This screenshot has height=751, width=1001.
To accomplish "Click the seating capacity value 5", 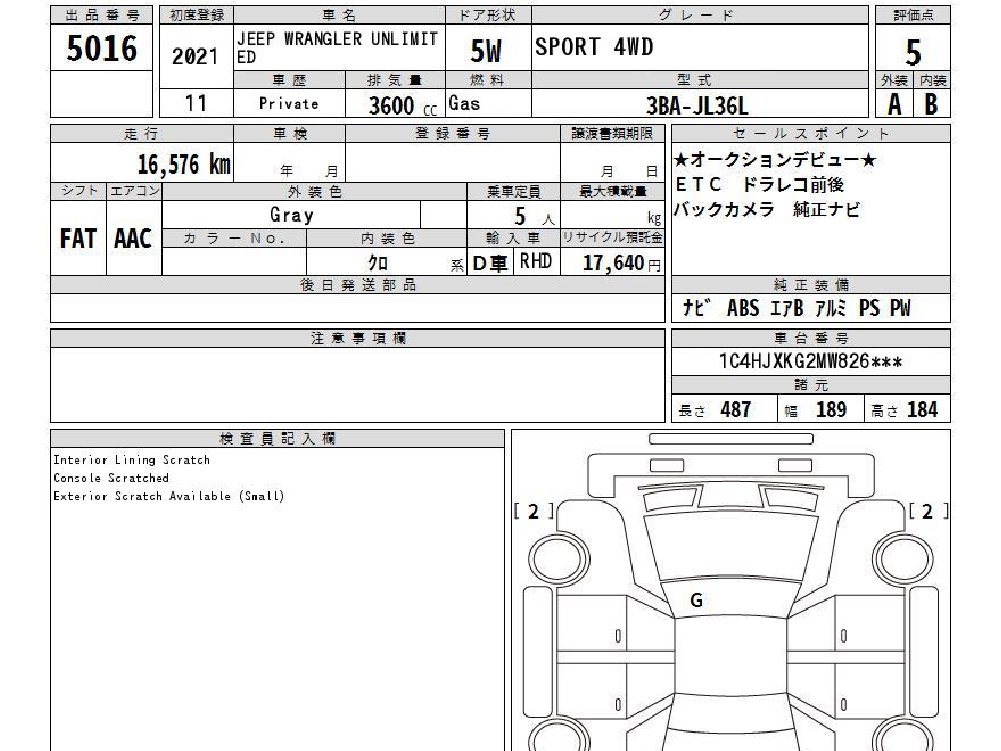I will point(520,216).
